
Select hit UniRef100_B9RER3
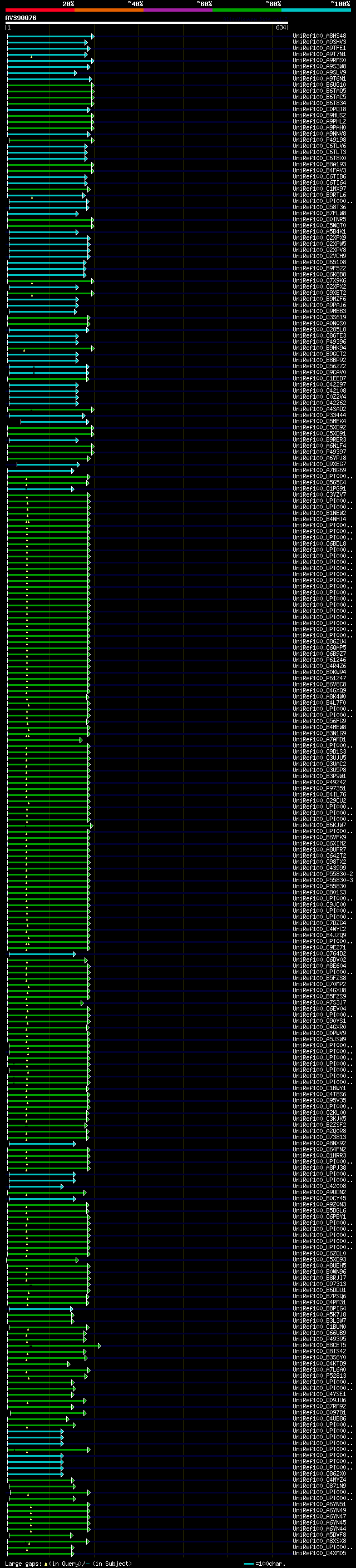[319, 439]
